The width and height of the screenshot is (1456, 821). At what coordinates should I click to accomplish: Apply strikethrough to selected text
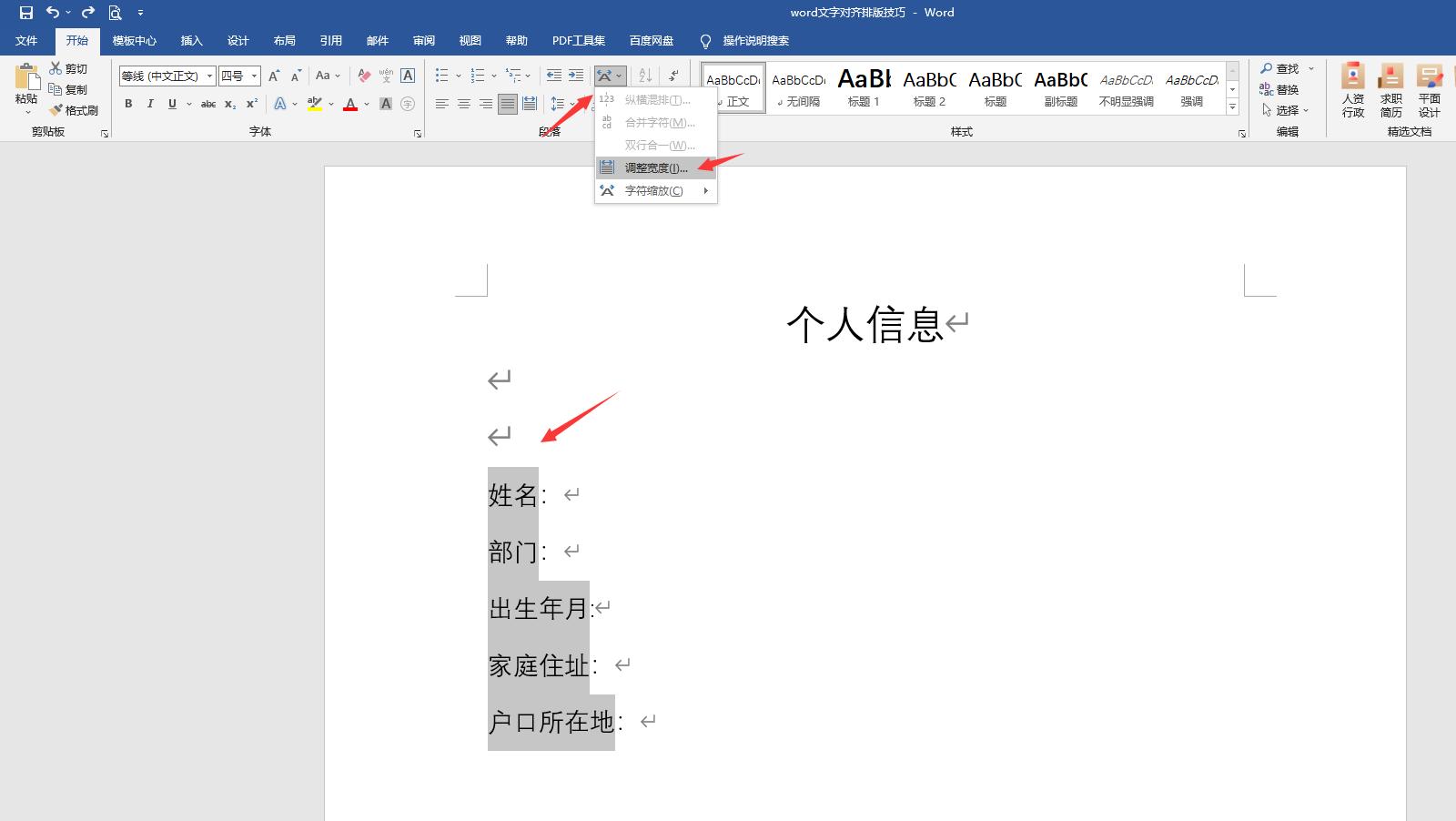click(x=207, y=104)
